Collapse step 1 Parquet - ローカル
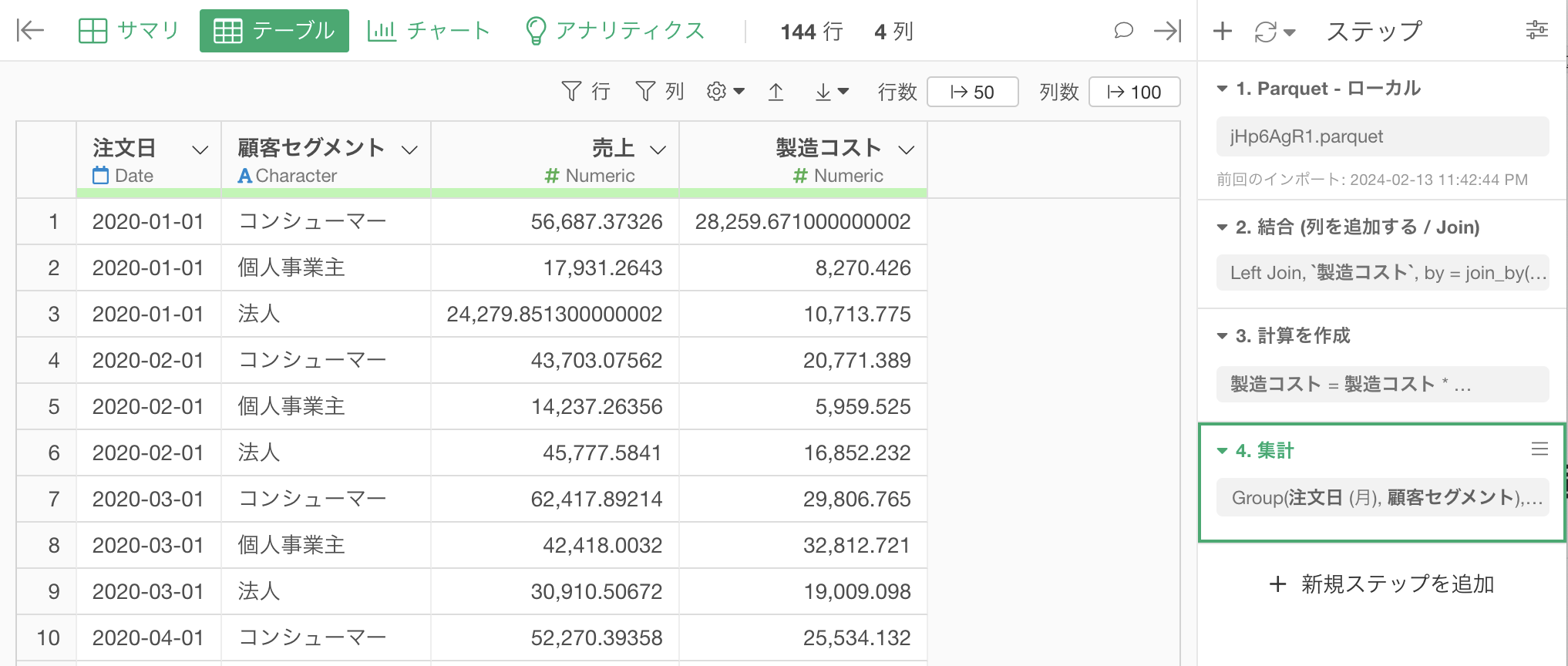The image size is (1568, 666). coord(1222,89)
